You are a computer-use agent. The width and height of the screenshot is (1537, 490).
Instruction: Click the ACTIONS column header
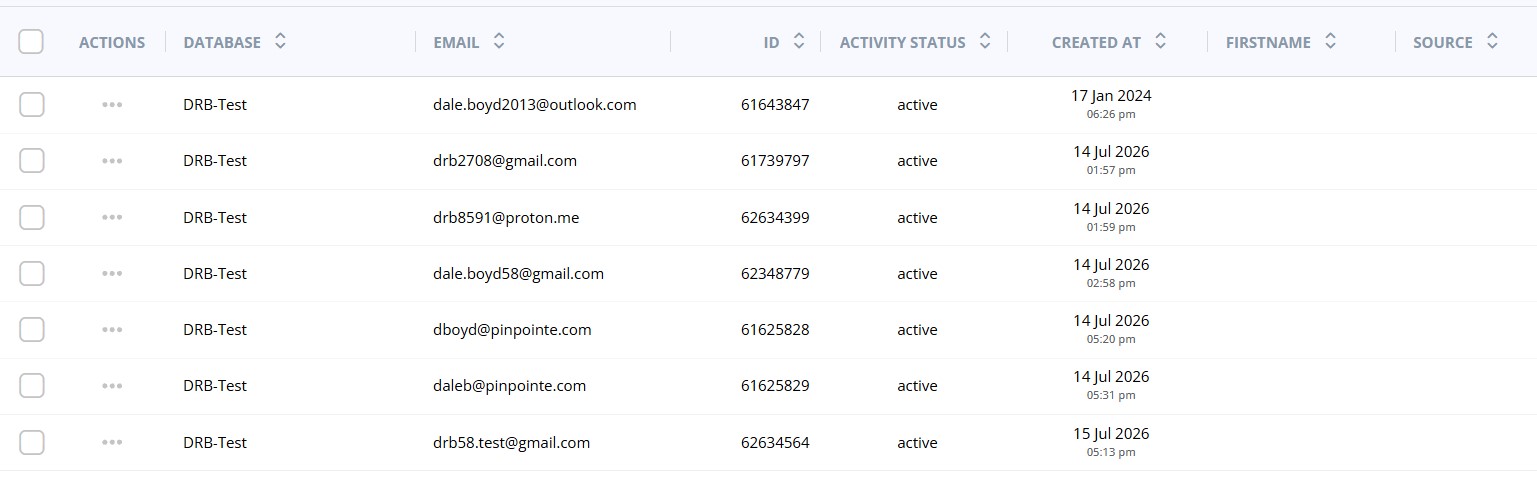(x=112, y=43)
